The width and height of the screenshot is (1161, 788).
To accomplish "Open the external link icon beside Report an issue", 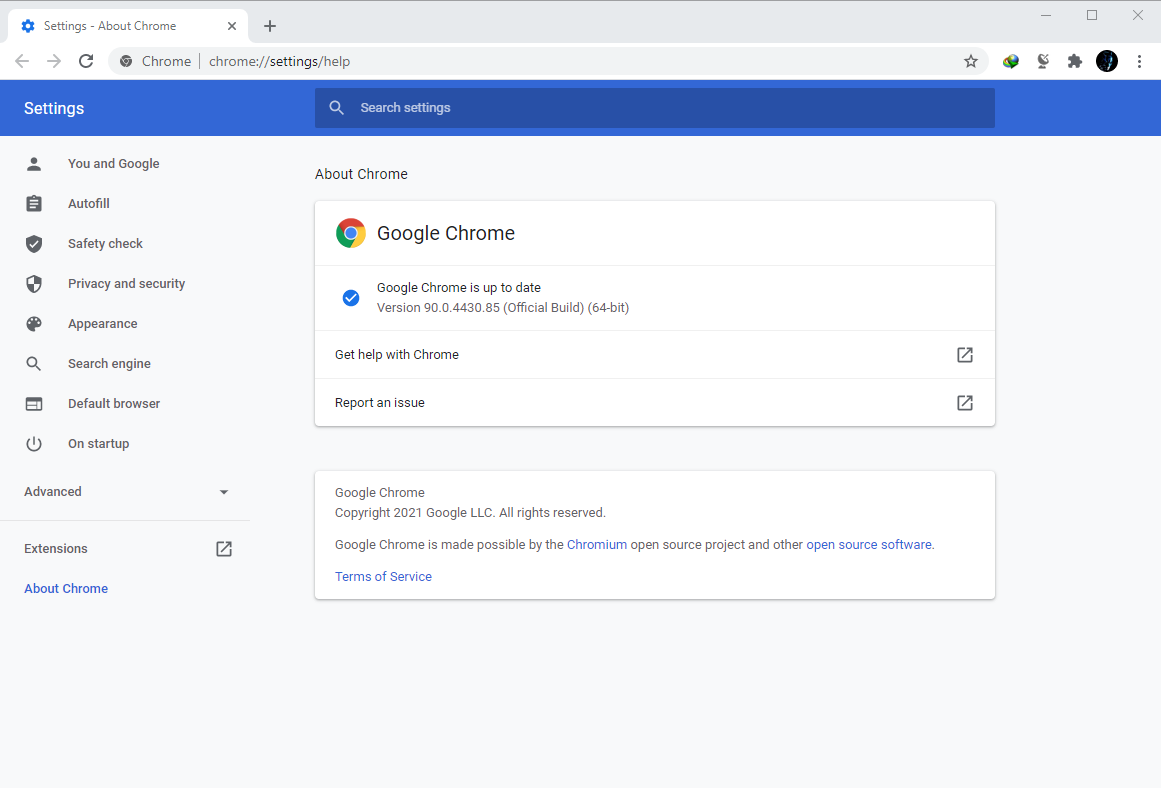I will tap(965, 403).
